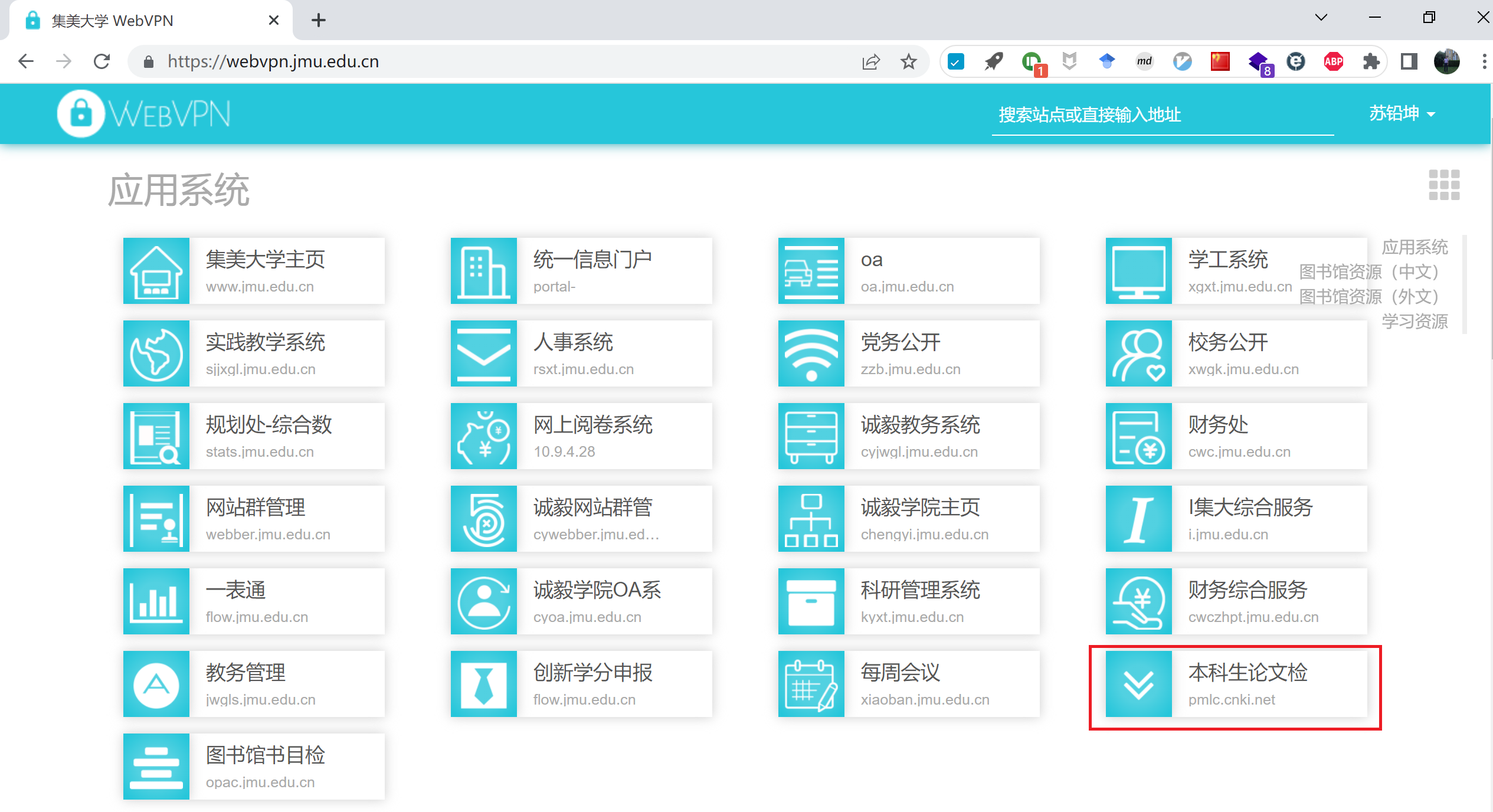
Task: Click the 每周会议 calendar icon
Action: click(811, 684)
